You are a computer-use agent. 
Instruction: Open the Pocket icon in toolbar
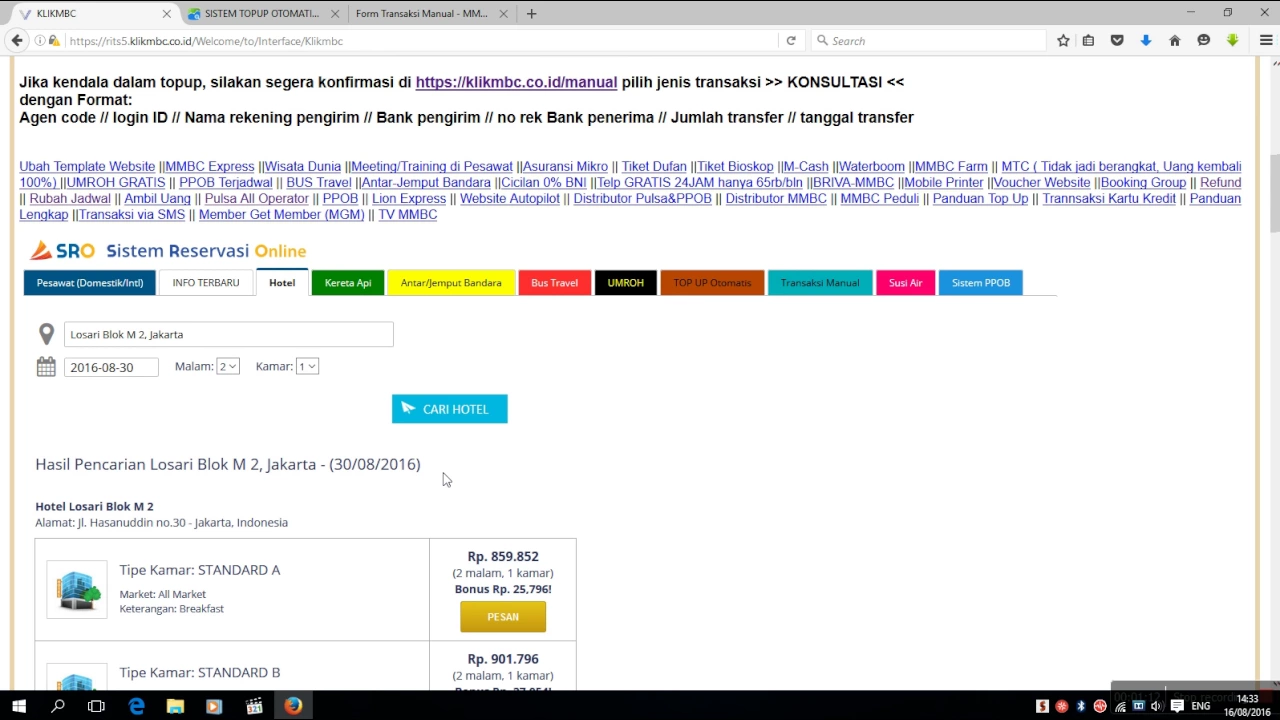pos(1117,41)
